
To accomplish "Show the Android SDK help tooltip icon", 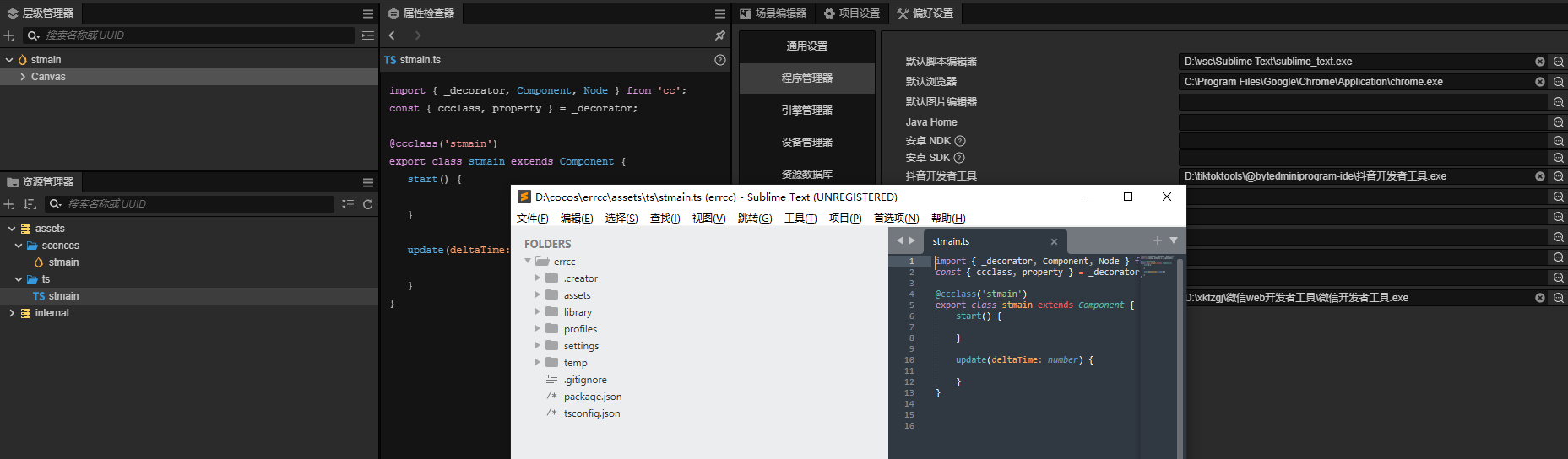I will [959, 158].
